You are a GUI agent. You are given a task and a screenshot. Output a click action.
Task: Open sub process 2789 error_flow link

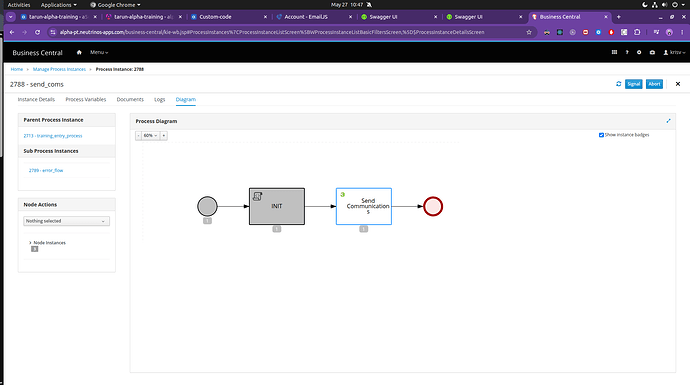tap(46, 170)
